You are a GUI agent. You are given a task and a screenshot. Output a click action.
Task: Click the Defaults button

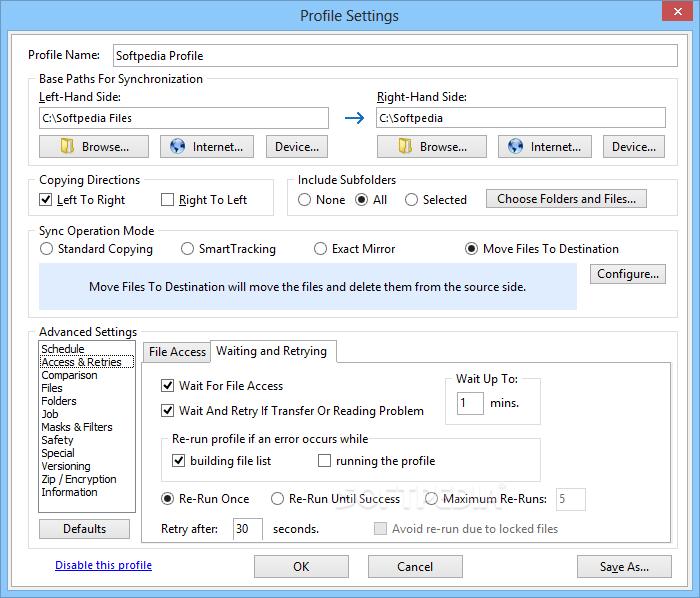(84, 528)
